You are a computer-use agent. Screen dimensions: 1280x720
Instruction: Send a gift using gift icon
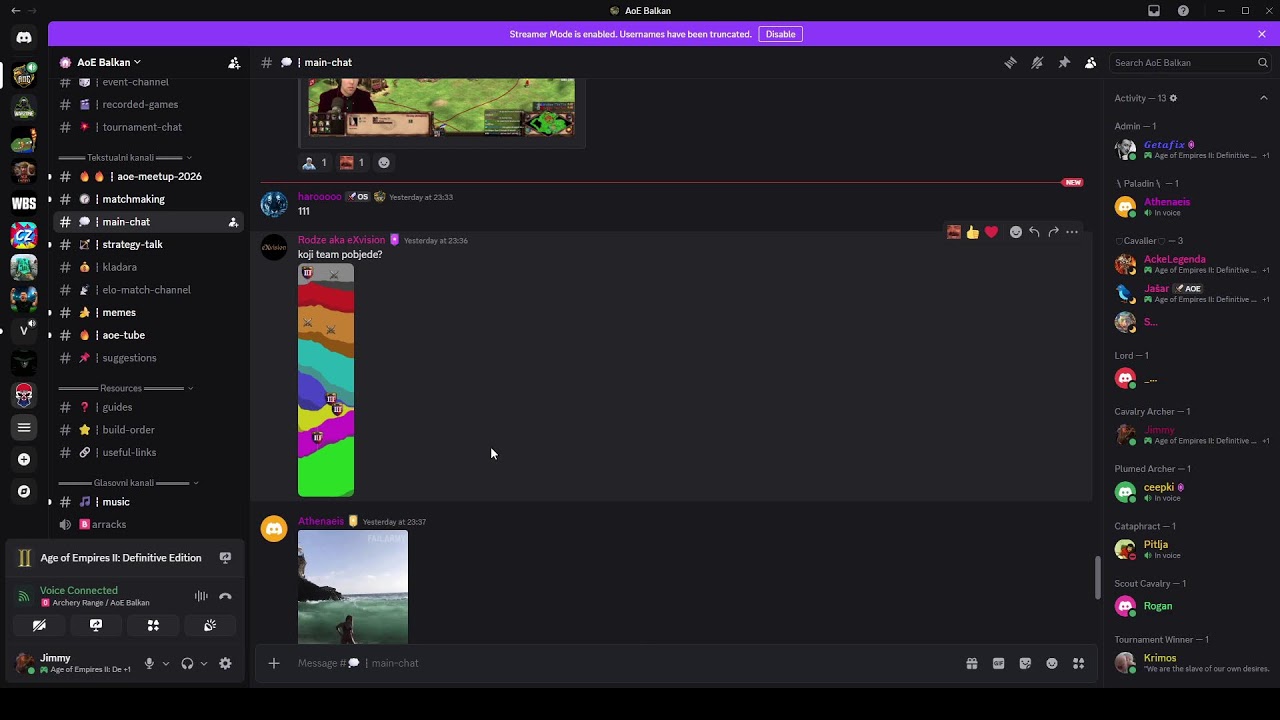tap(971, 663)
